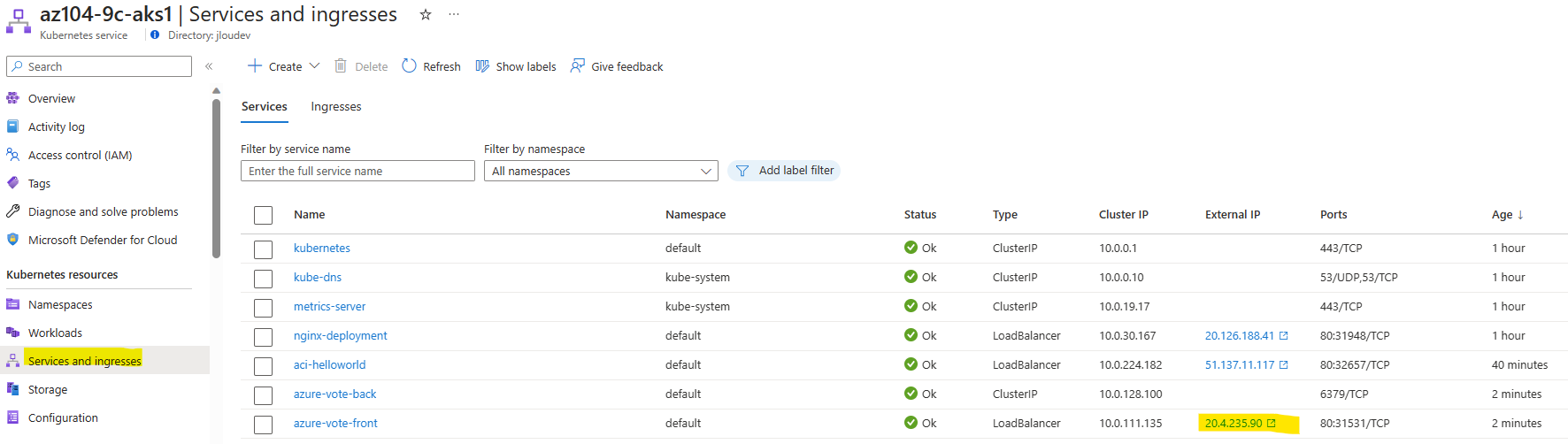
Task: Check the kube-dns row checkbox
Action: pos(263,279)
